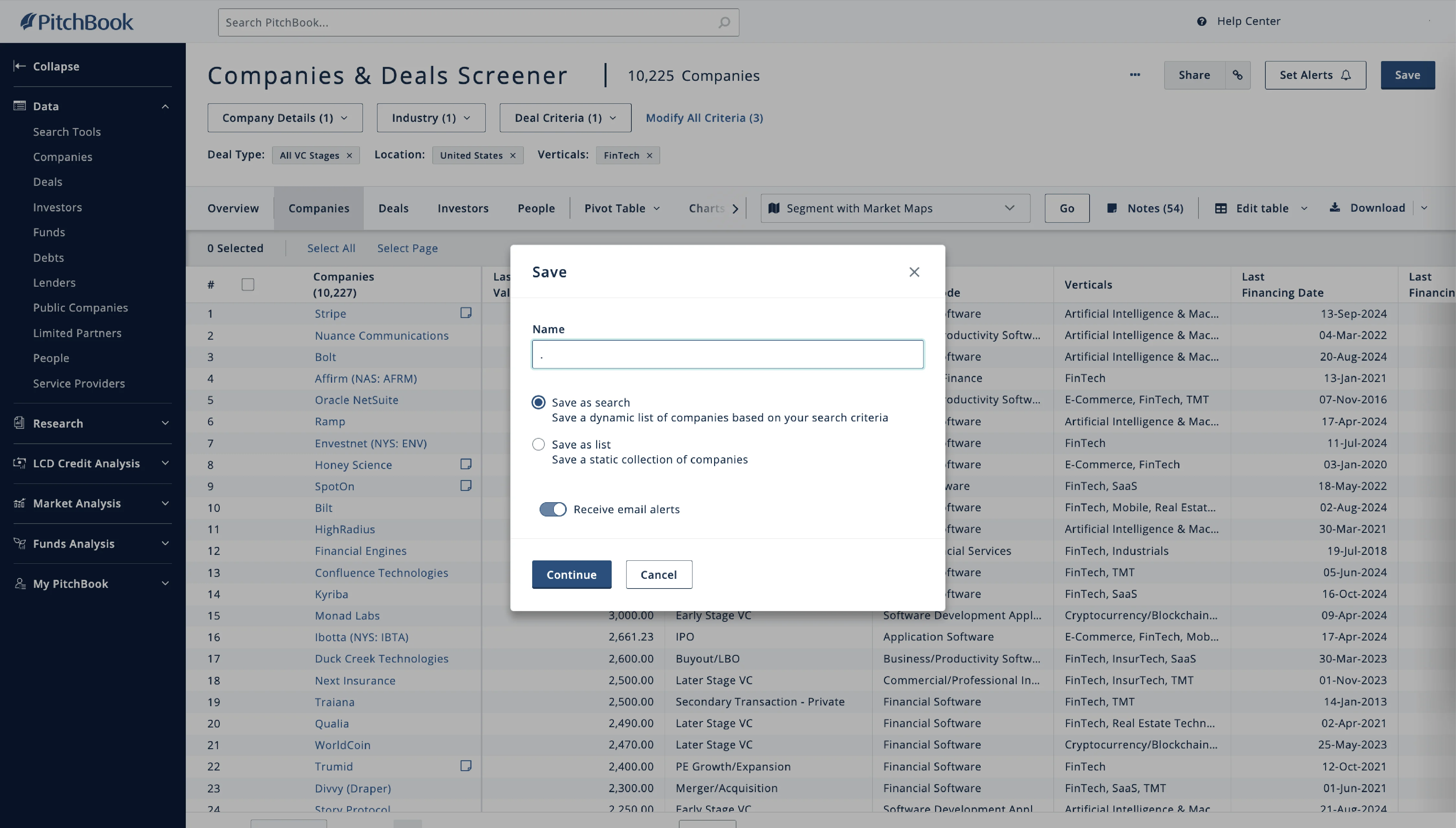The width and height of the screenshot is (1456, 828).
Task: Click the Edit table grid icon
Action: [1221, 208]
